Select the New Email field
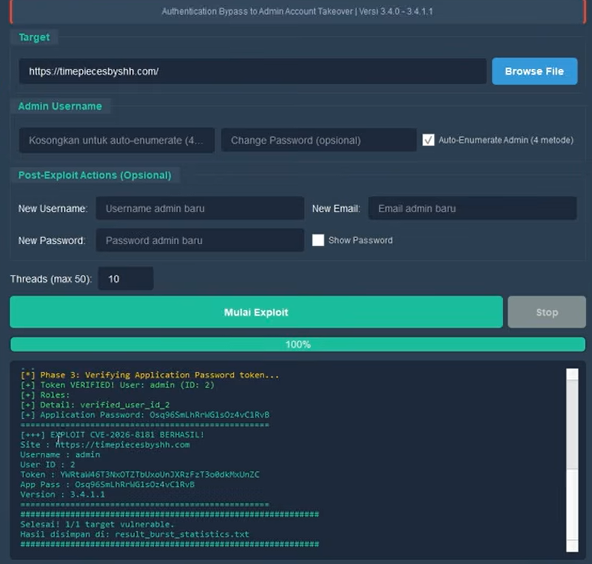592x564 pixels. click(472, 208)
